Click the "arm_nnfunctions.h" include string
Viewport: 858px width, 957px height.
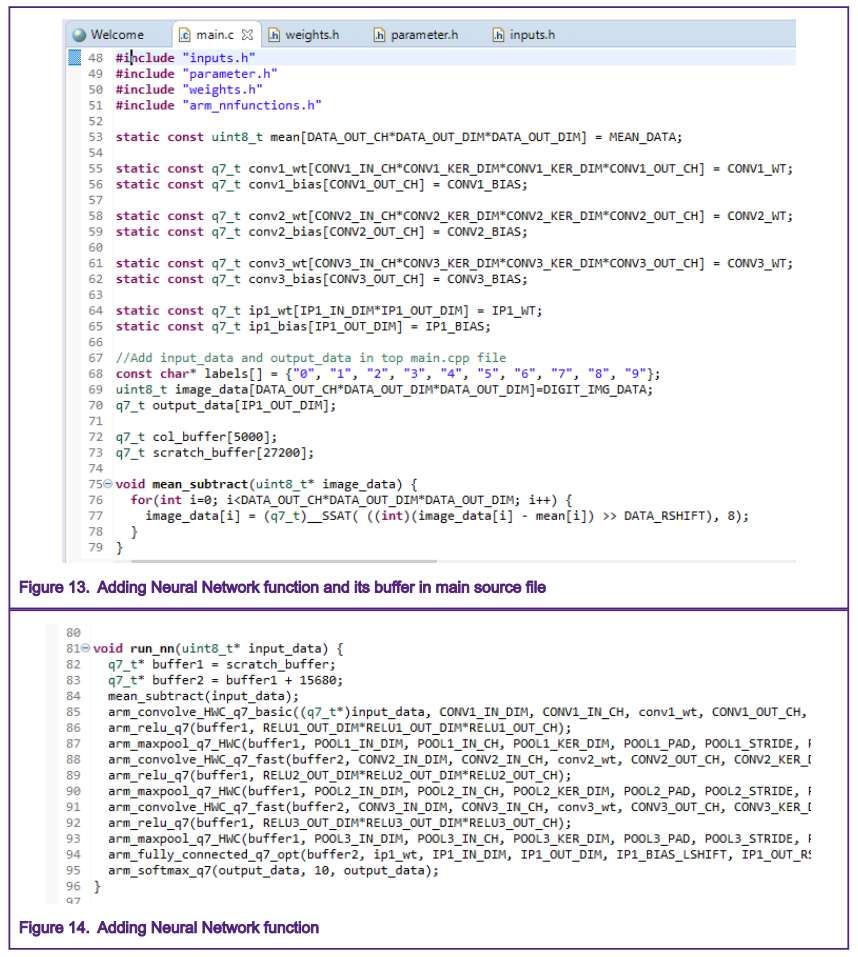pos(252,106)
